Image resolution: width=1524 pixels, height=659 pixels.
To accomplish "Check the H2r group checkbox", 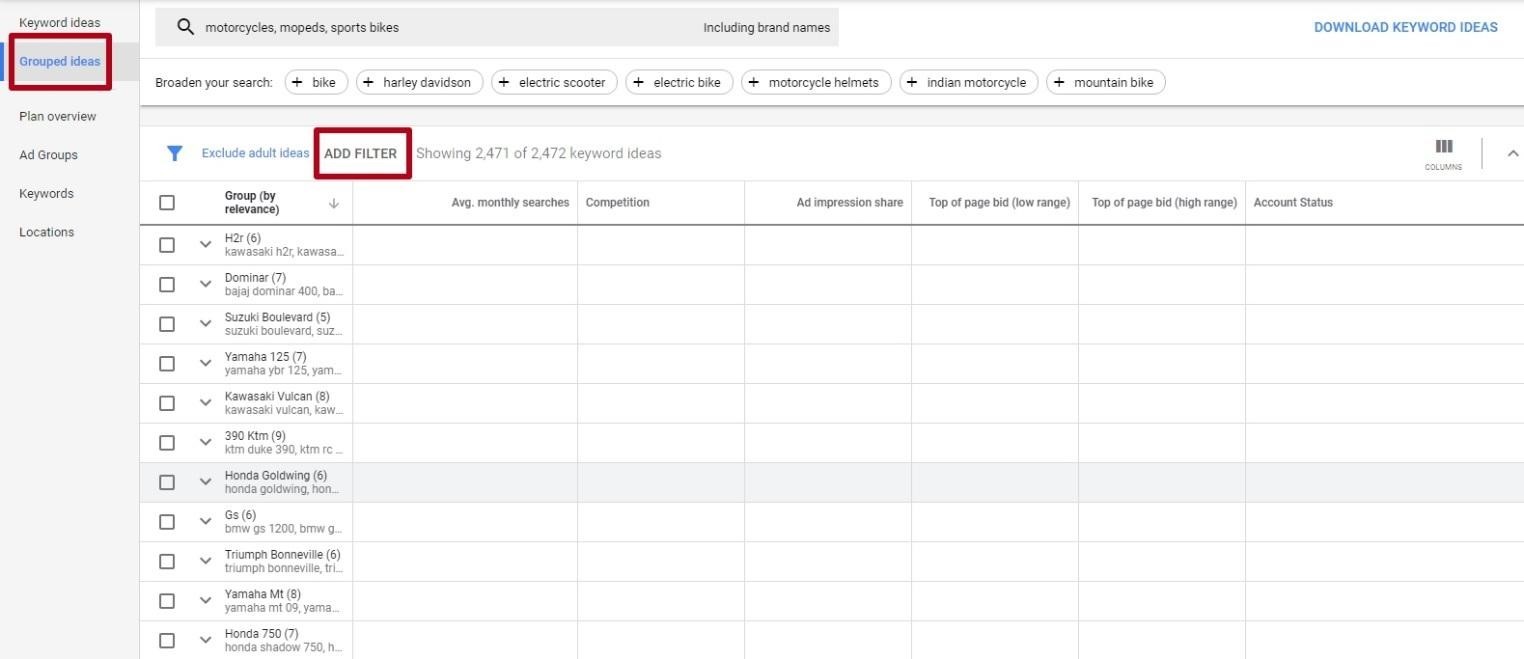I will point(167,245).
